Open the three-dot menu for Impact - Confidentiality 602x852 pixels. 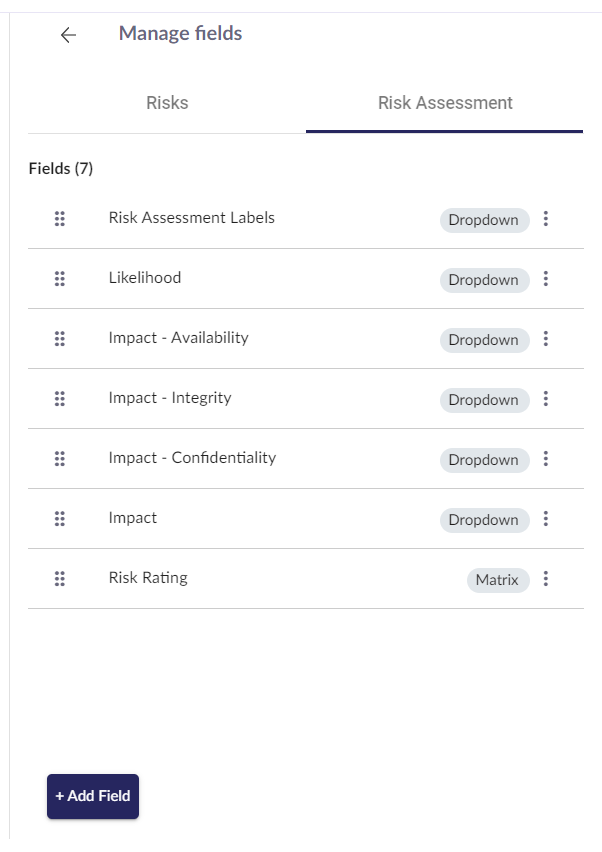[x=545, y=459]
